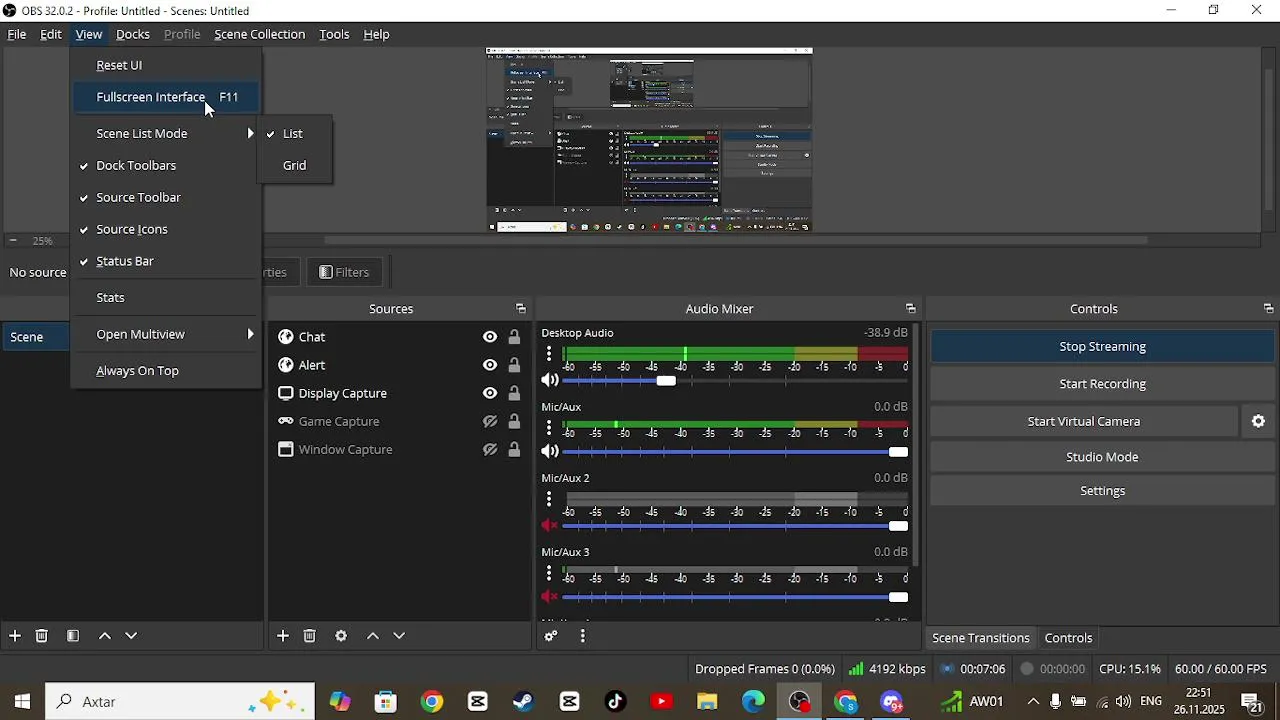The height and width of the screenshot is (720, 1280).
Task: Move source up arrow in Sources
Action: click(373, 636)
